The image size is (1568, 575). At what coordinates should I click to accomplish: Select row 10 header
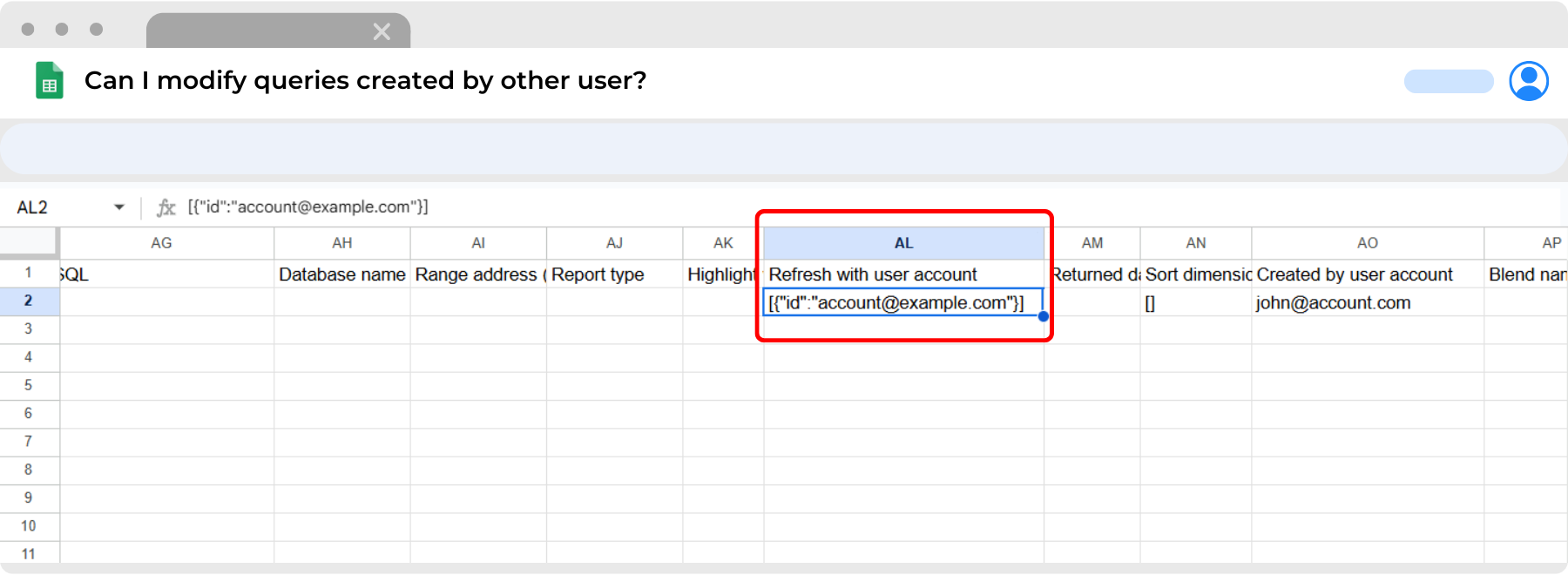pyautogui.click(x=29, y=526)
